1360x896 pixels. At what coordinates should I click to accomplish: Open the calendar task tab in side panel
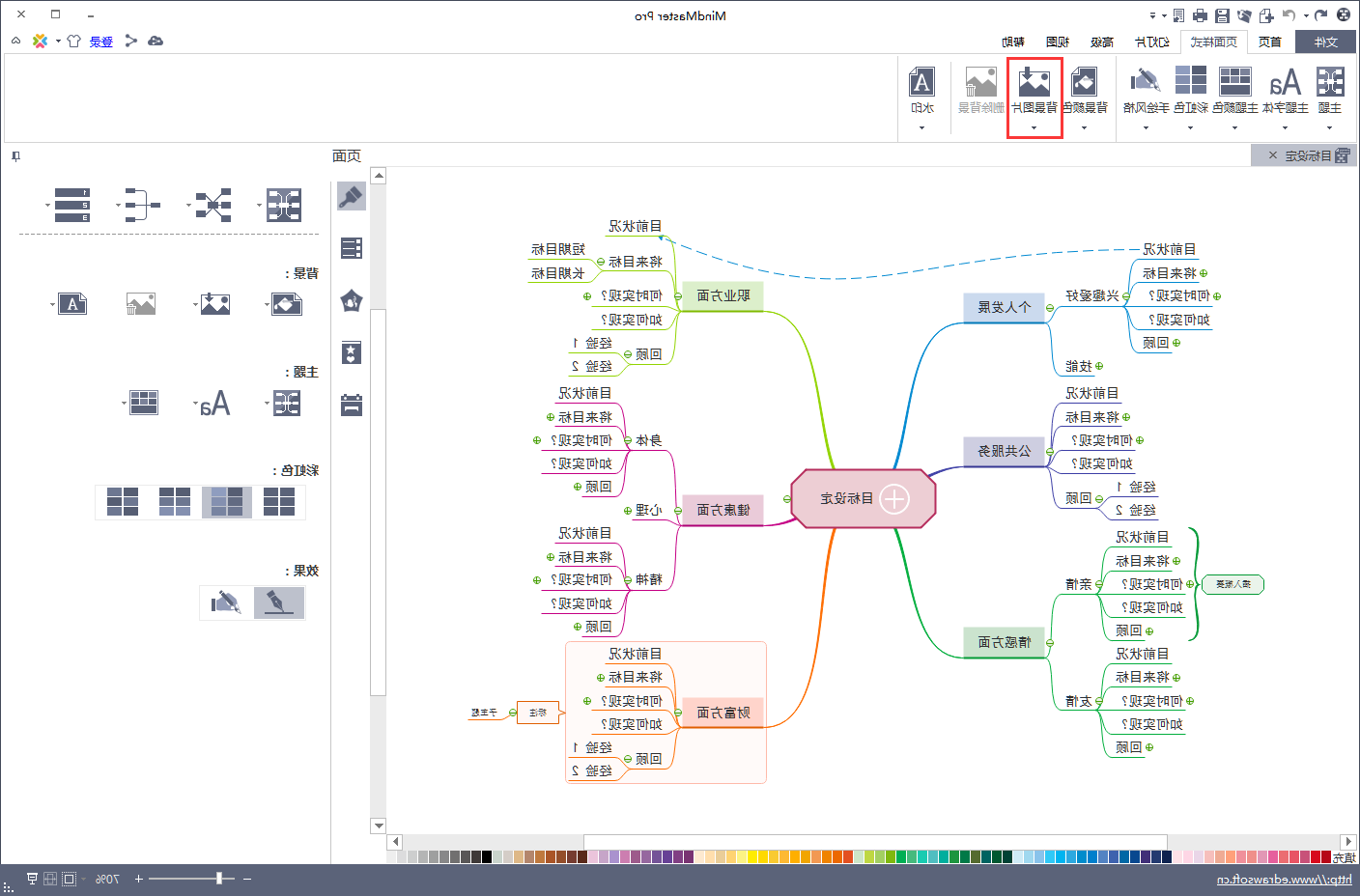(352, 405)
